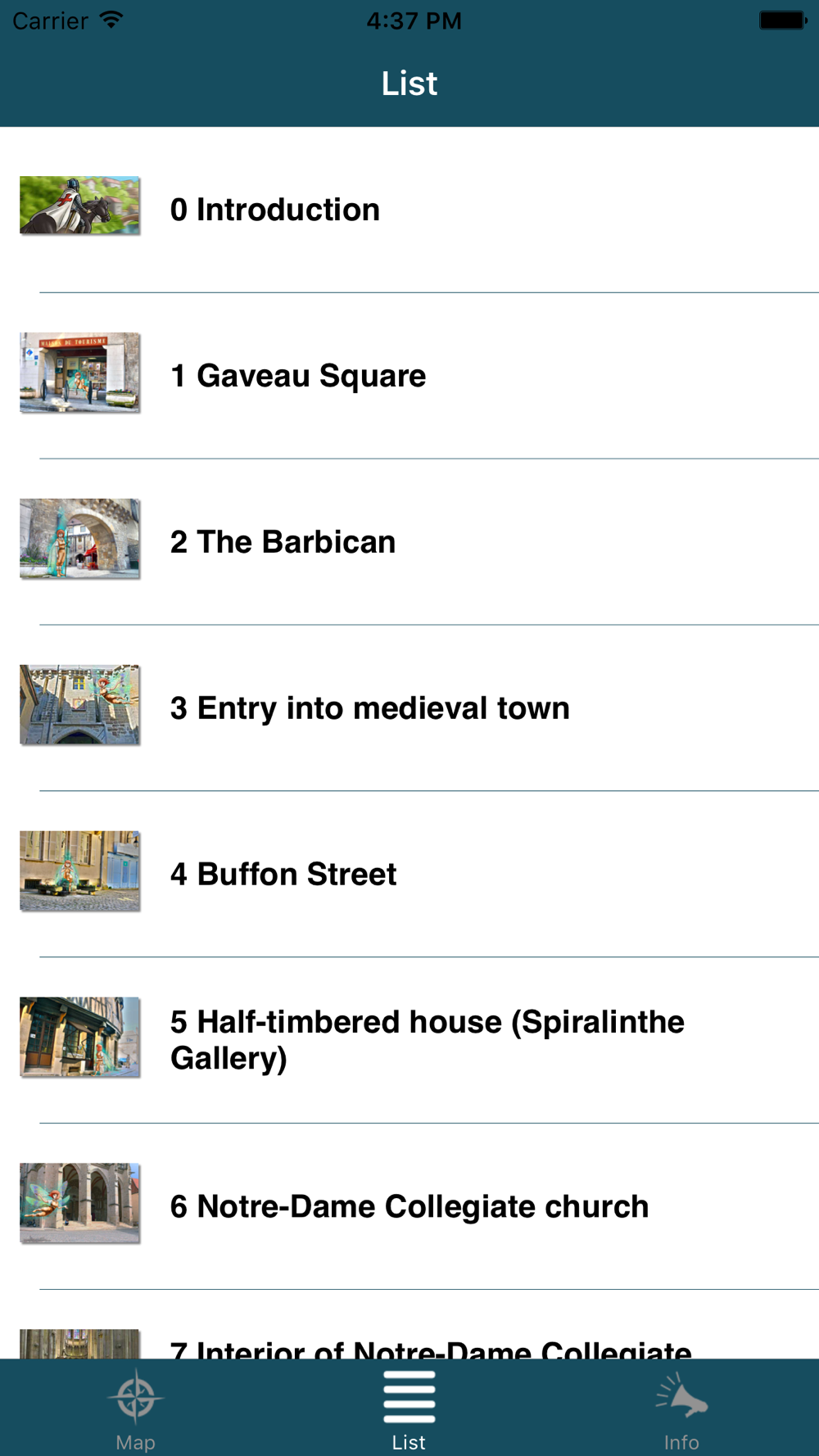Open the Info megaphone icon
Image resolution: width=819 pixels, height=1456 pixels.
pos(681,1395)
